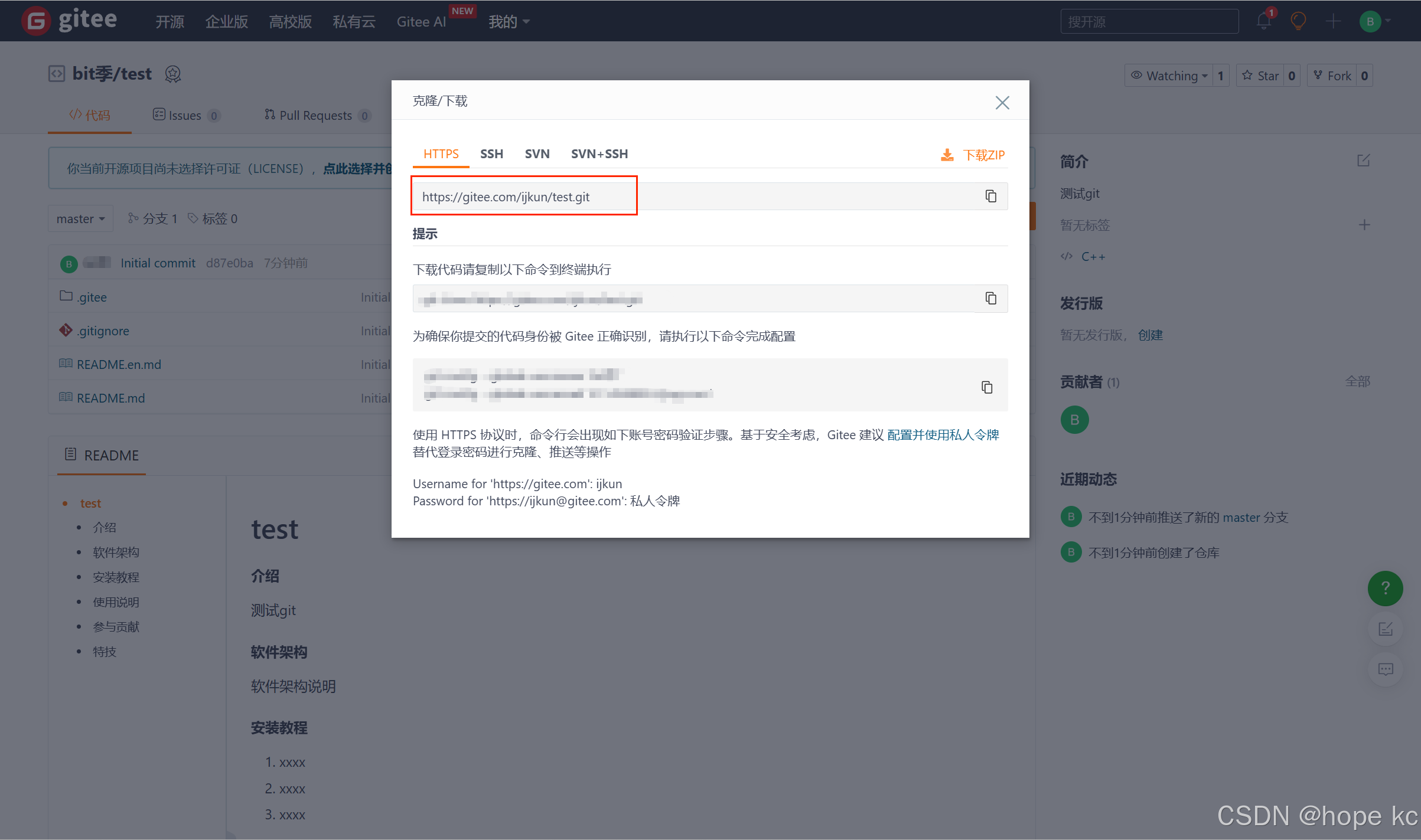This screenshot has height=840, width=1421.
Task: Click the .gitignore file icon
Action: pyautogui.click(x=66, y=330)
